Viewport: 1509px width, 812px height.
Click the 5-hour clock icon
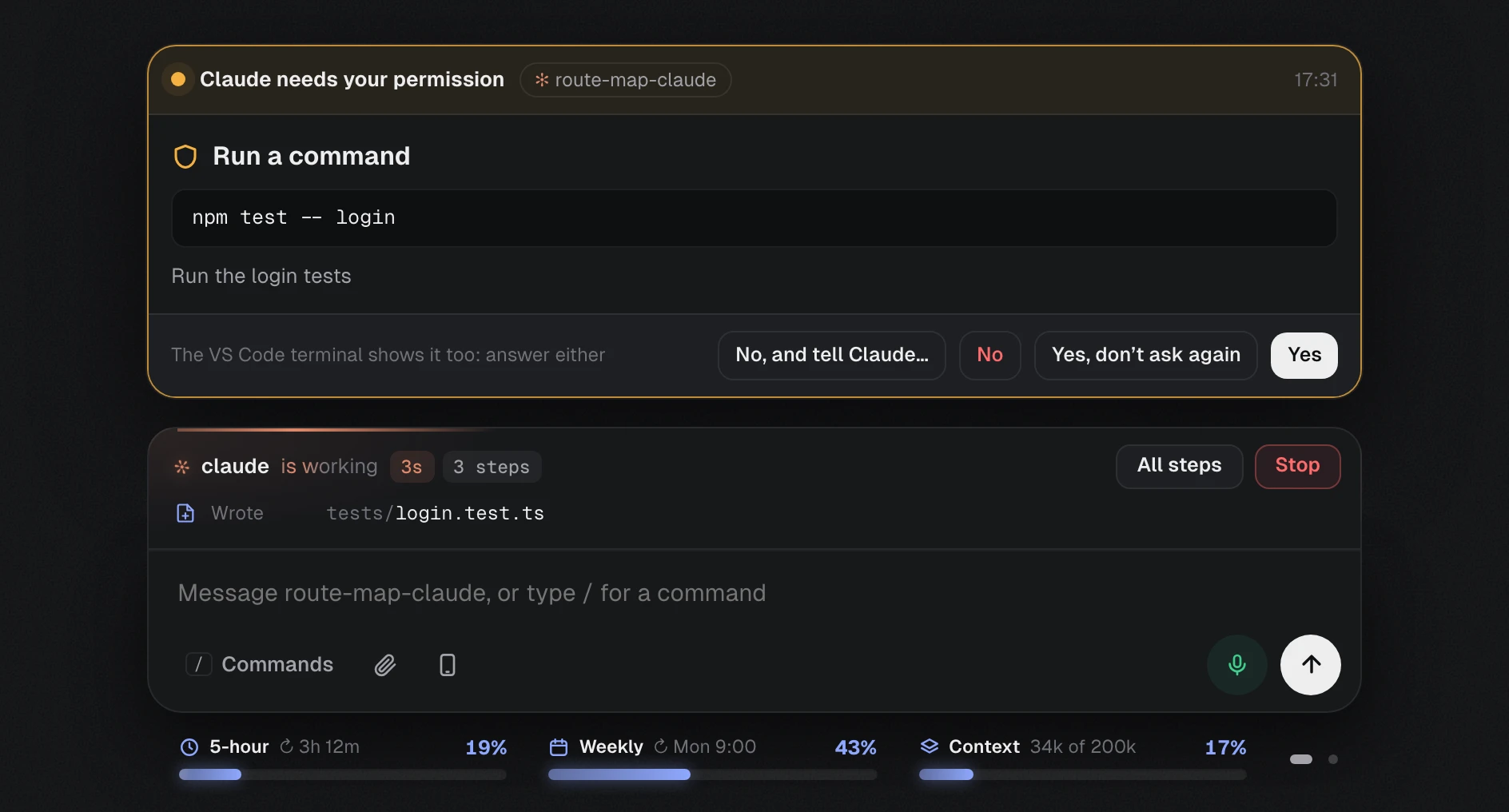coord(189,747)
